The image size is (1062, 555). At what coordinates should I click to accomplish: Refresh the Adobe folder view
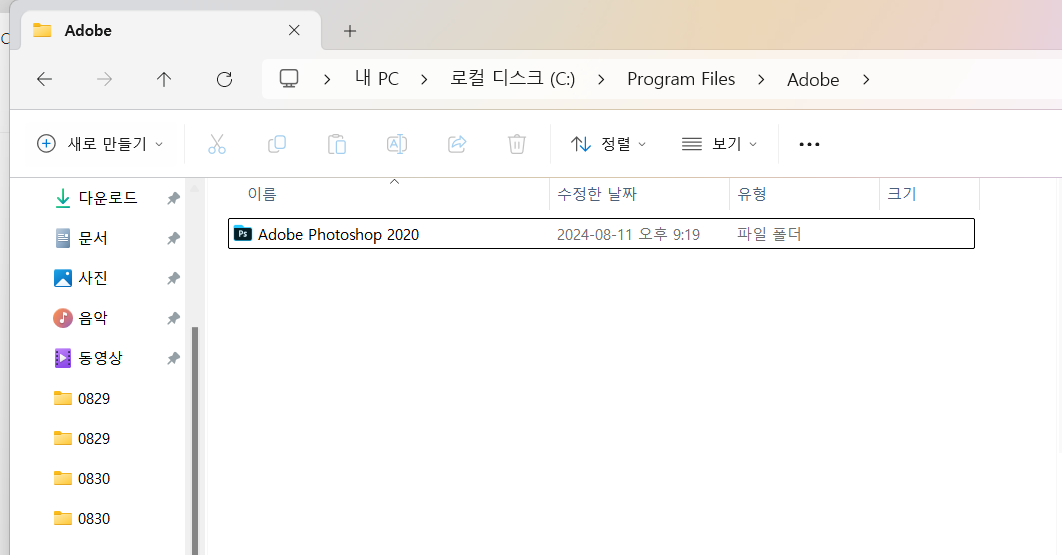pyautogui.click(x=224, y=79)
